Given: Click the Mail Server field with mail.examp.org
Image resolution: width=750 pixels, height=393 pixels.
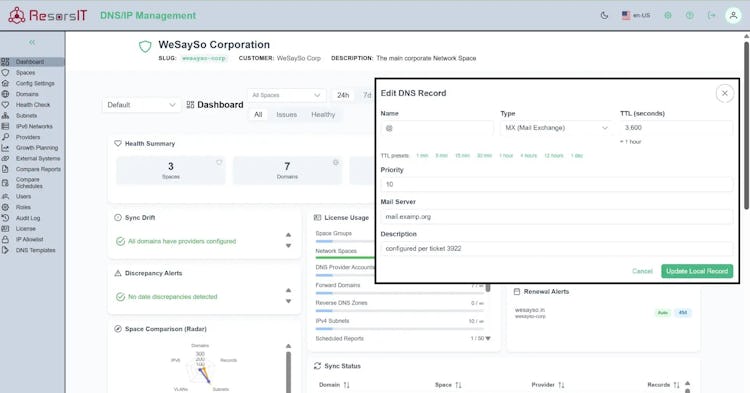Looking at the screenshot, I should [x=557, y=217].
